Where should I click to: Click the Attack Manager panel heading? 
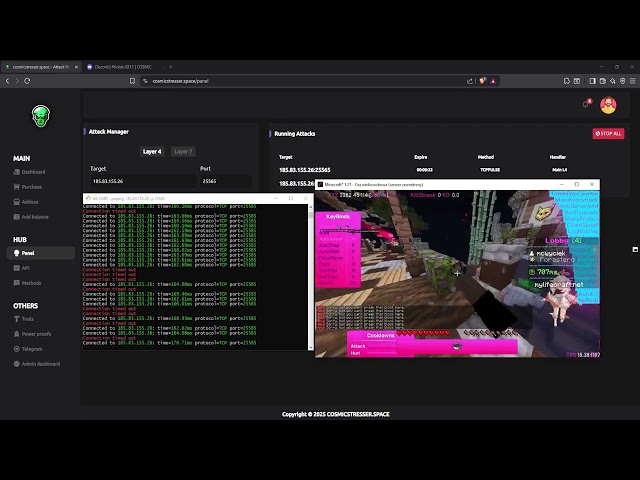click(x=109, y=131)
